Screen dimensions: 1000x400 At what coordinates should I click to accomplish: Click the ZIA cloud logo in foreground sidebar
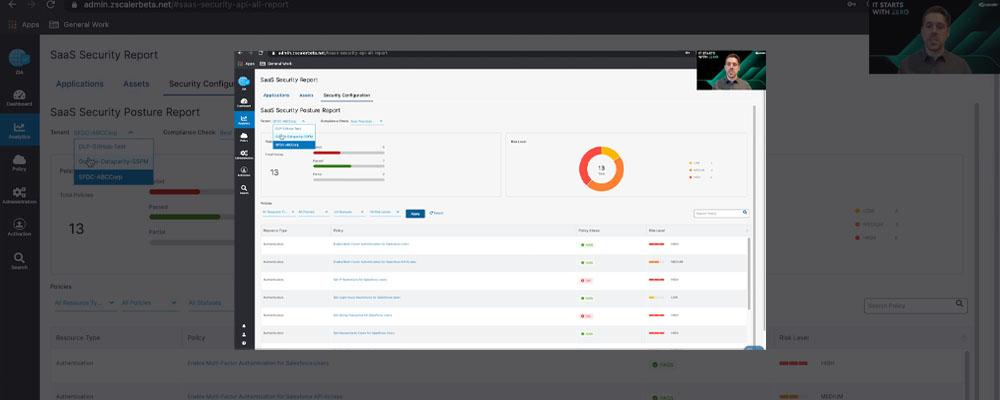coord(244,82)
